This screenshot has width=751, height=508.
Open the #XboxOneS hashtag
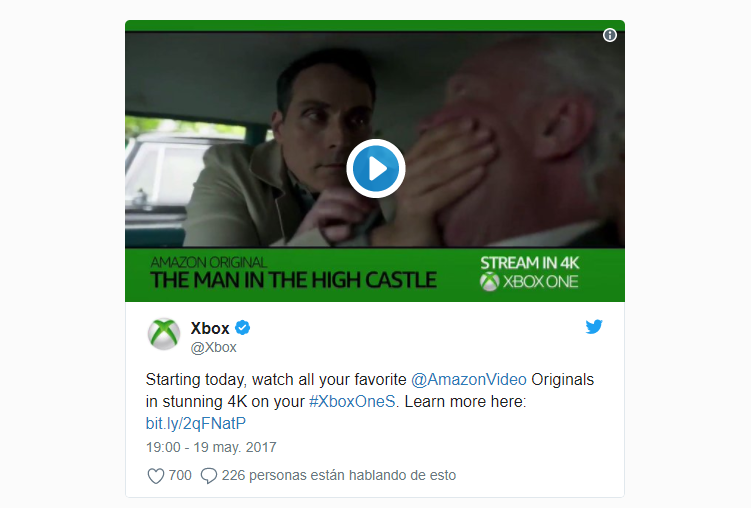coord(353,401)
